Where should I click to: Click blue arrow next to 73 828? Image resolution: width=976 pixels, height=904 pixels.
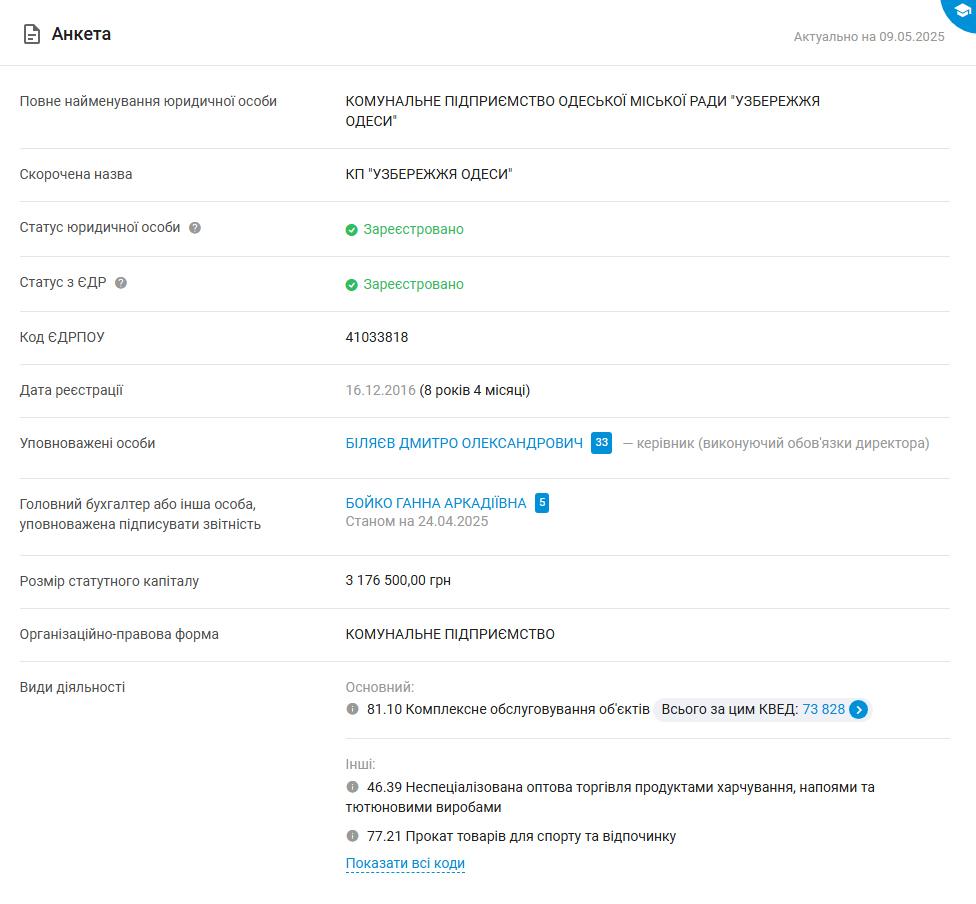pos(858,709)
